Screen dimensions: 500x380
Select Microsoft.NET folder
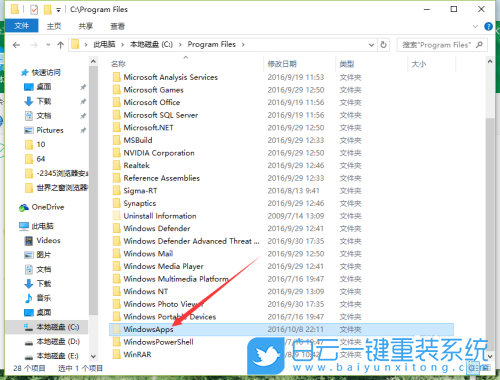pyautogui.click(x=148, y=128)
